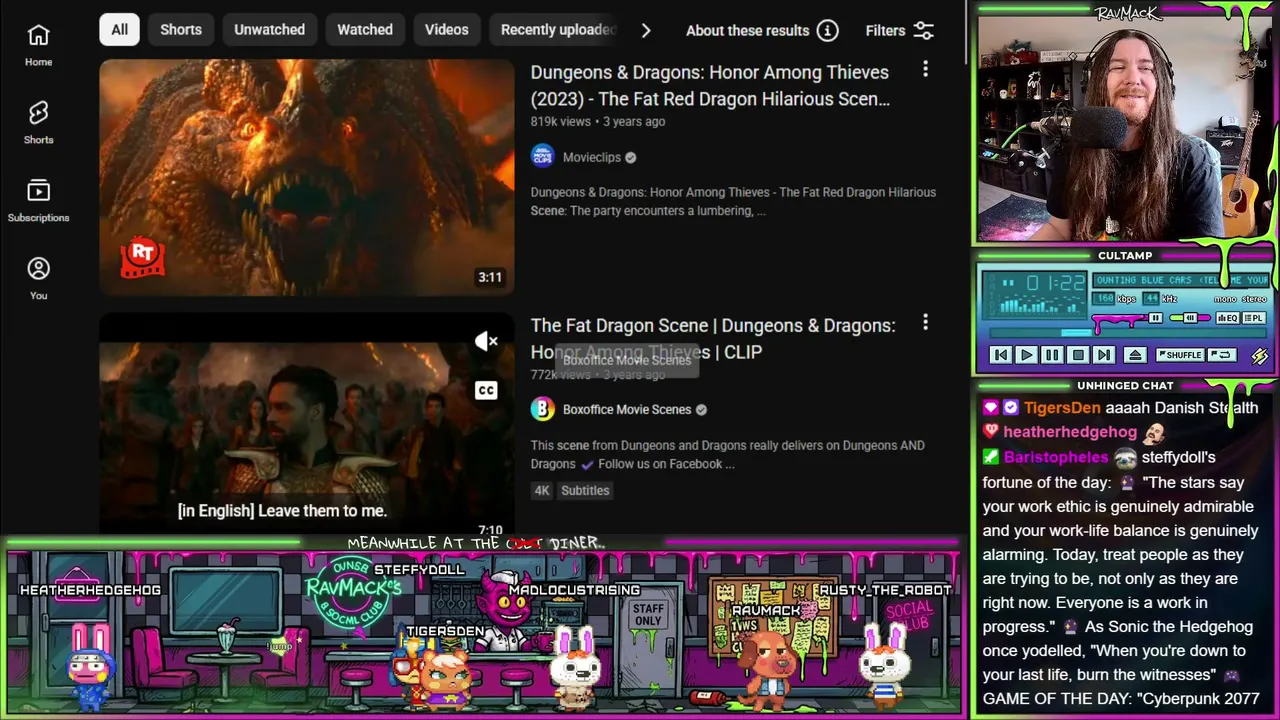The width and height of the screenshot is (1280, 720).
Task: Click the Boxoffice Movie Scenes channel avatar
Action: coord(542,409)
